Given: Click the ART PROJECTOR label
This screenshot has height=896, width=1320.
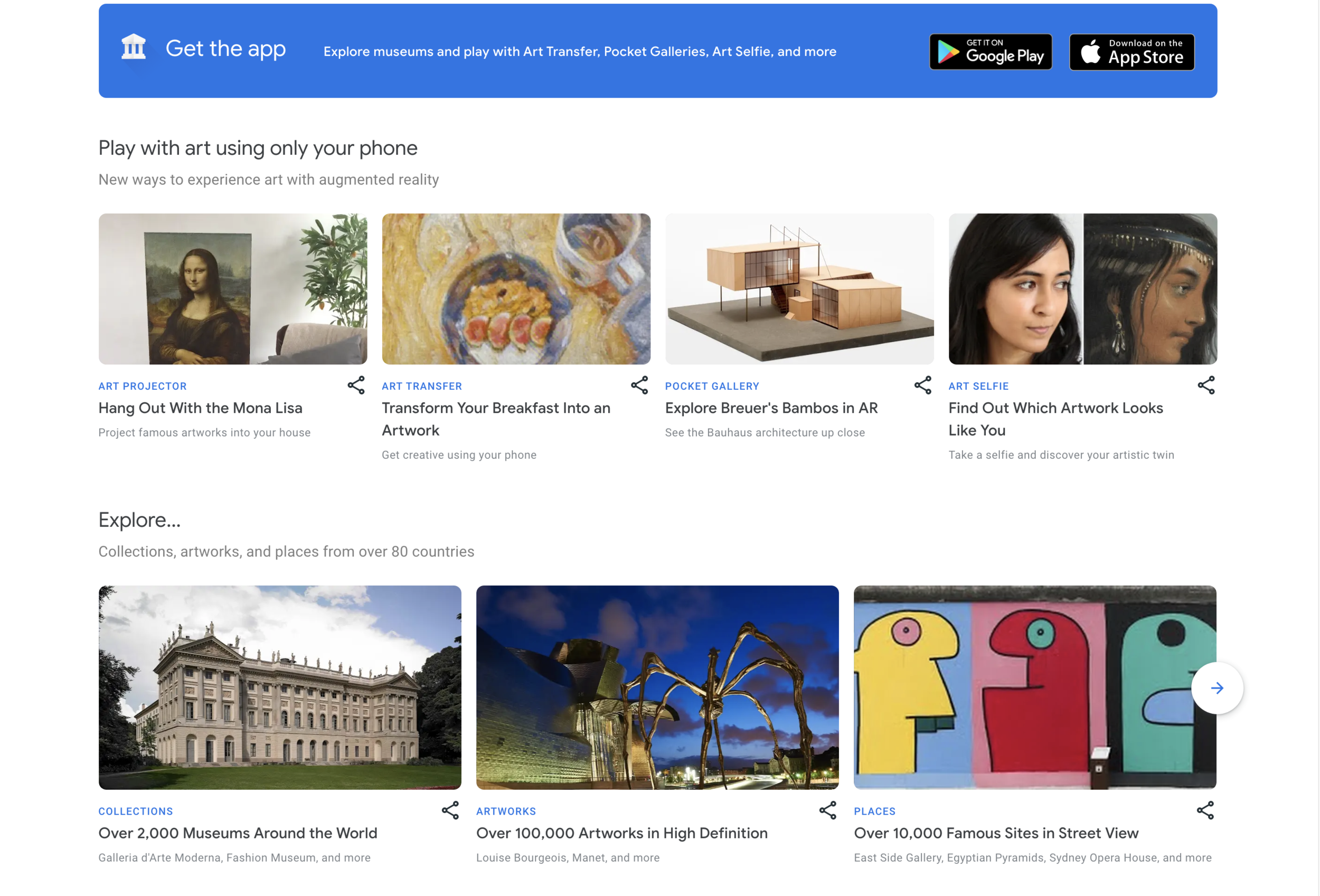Looking at the screenshot, I should point(143,386).
